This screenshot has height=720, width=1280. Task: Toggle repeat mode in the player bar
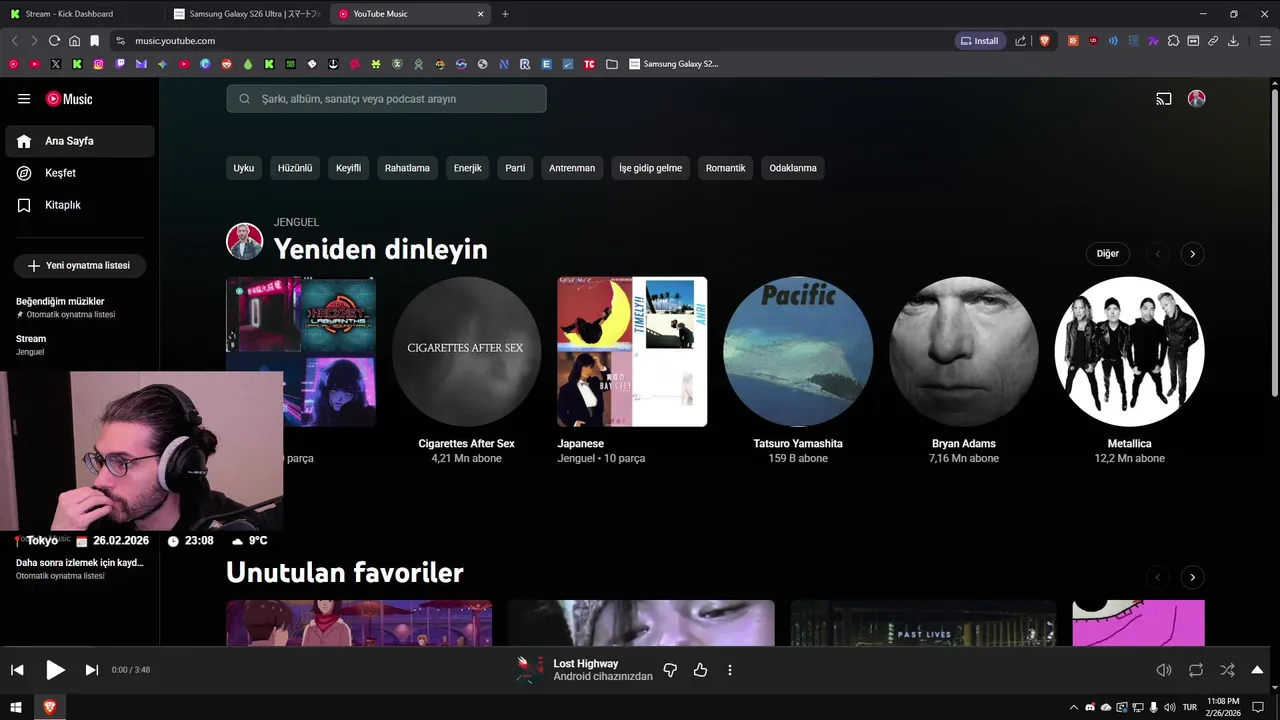[x=1196, y=670]
